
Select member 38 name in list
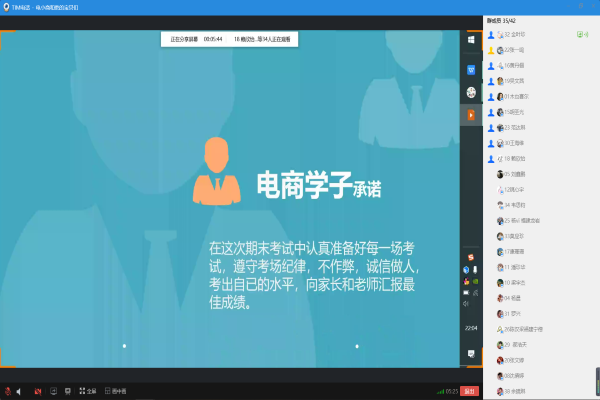[515, 391]
